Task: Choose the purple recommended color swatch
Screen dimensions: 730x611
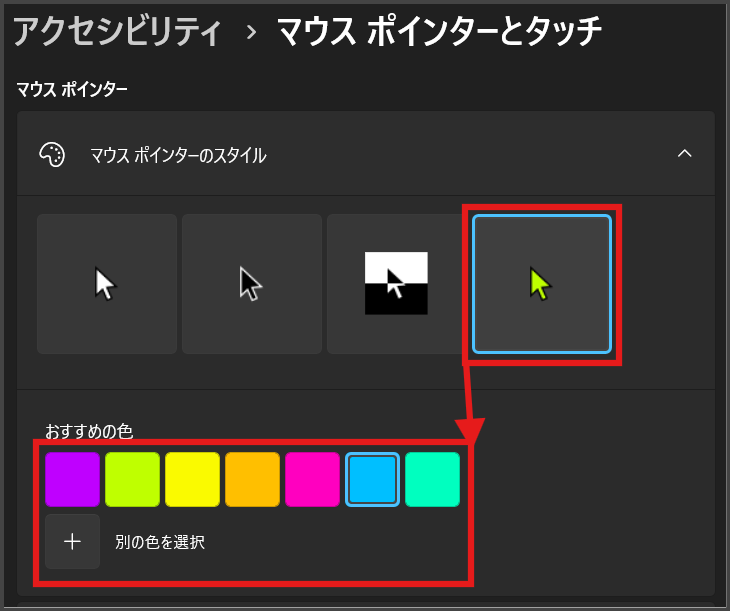Action: click(72, 480)
